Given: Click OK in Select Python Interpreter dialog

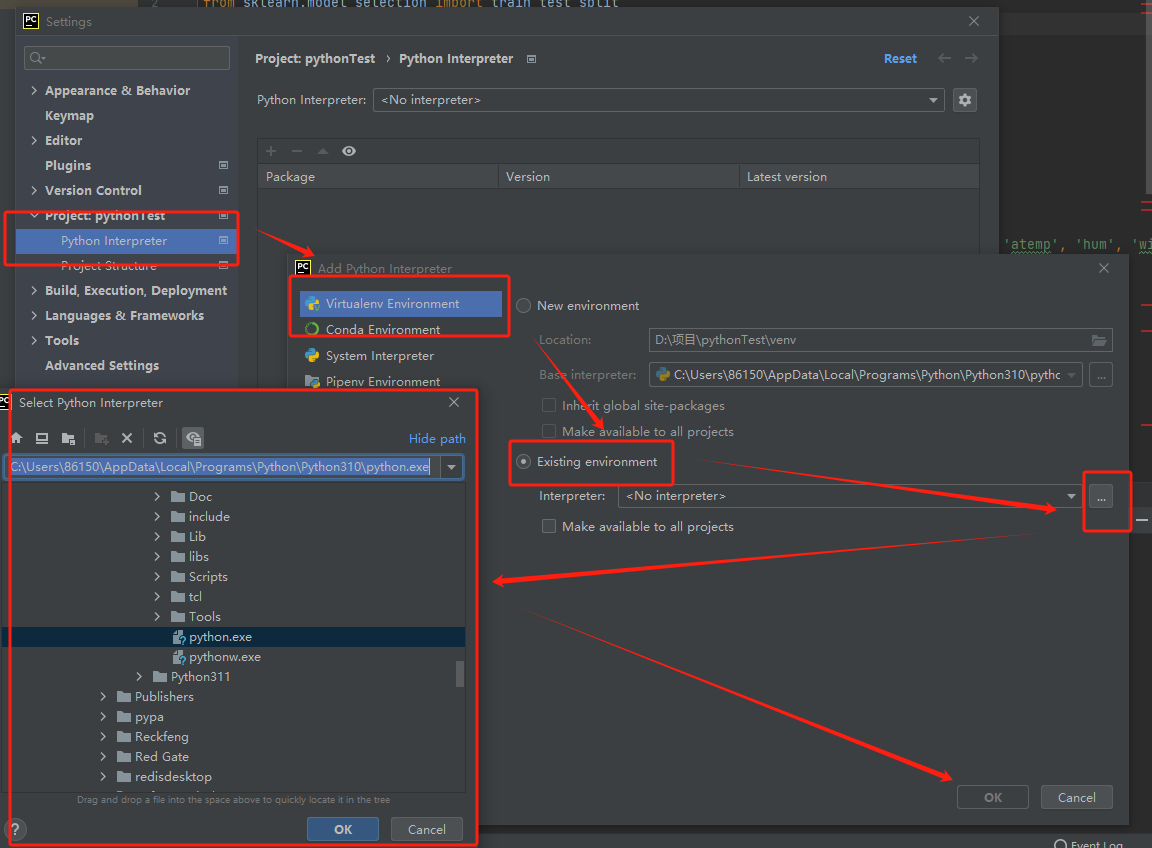Looking at the screenshot, I should 343,830.
